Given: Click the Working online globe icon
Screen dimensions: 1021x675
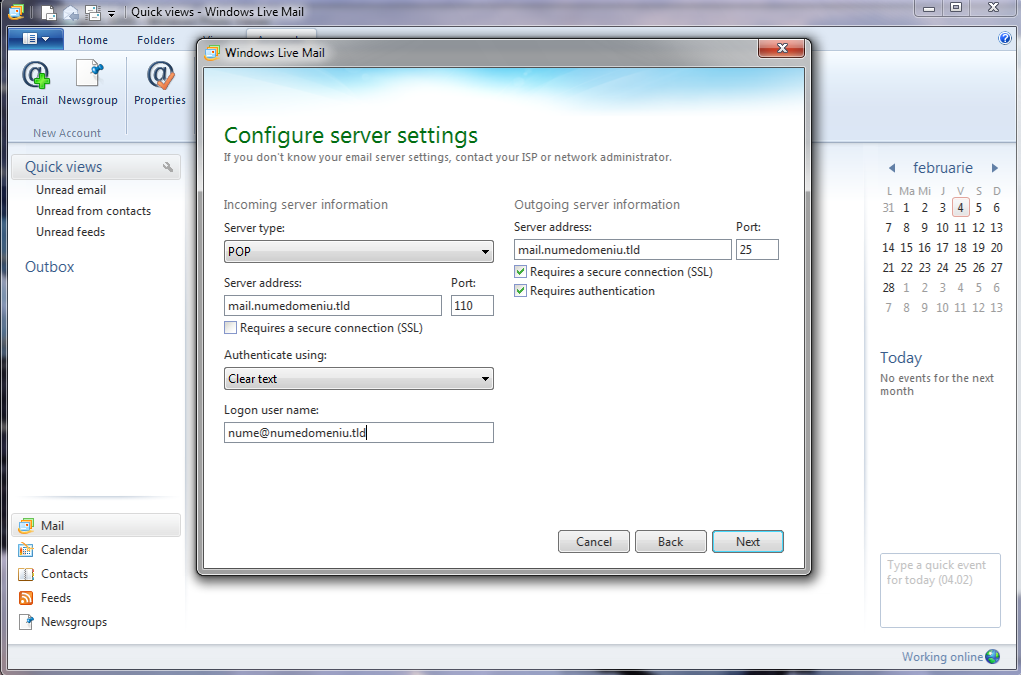Looking at the screenshot, I should (993, 656).
